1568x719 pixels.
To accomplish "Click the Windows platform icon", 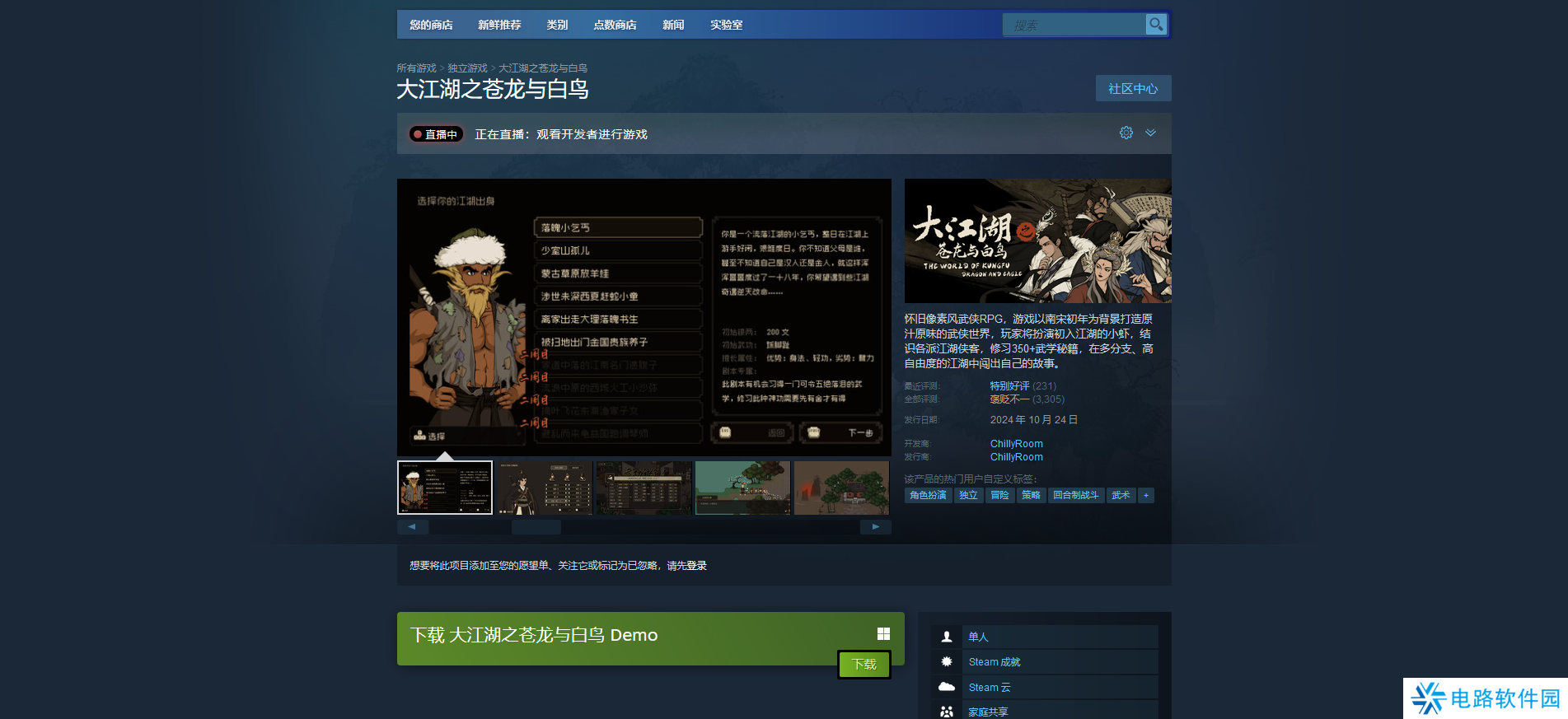I will pyautogui.click(x=883, y=633).
